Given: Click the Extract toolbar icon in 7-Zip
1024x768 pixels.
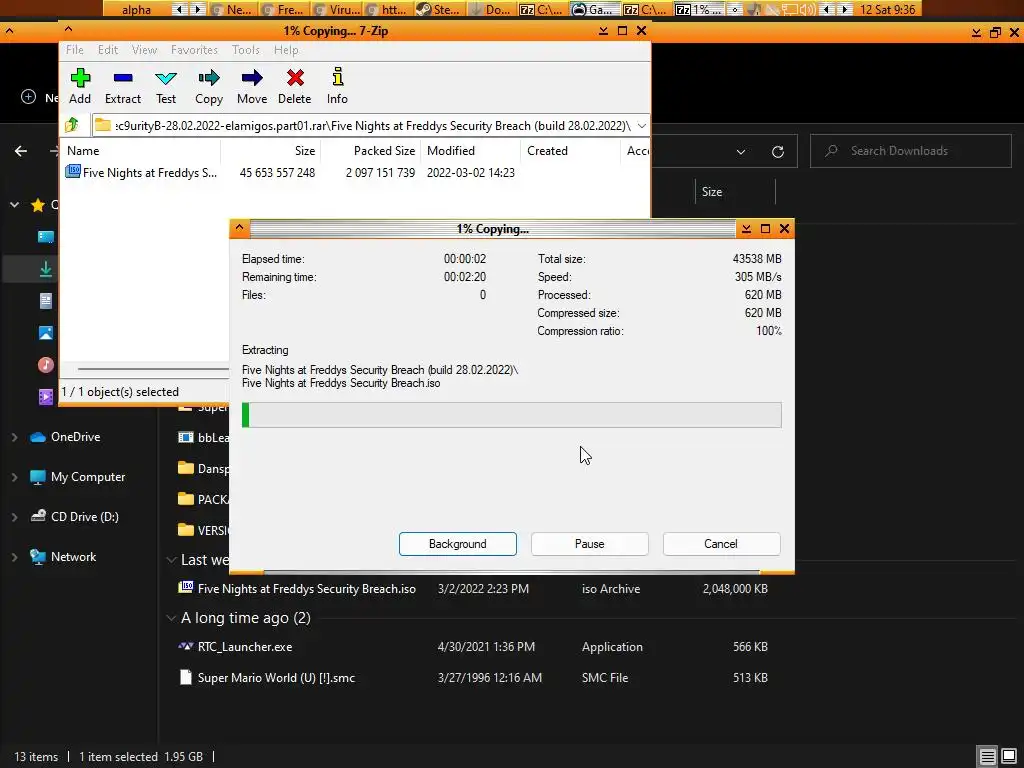Looking at the screenshot, I should point(123,78).
